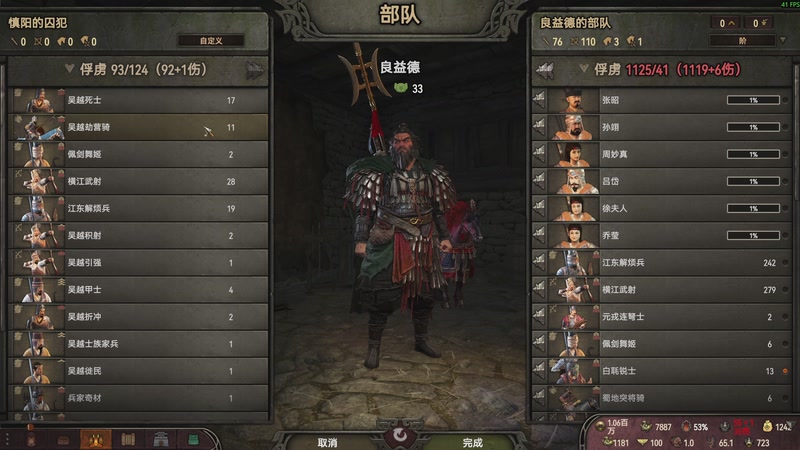Screen dimensions: 800x450
Task: Select the 吴越死士 troop row
Action: tap(138, 100)
